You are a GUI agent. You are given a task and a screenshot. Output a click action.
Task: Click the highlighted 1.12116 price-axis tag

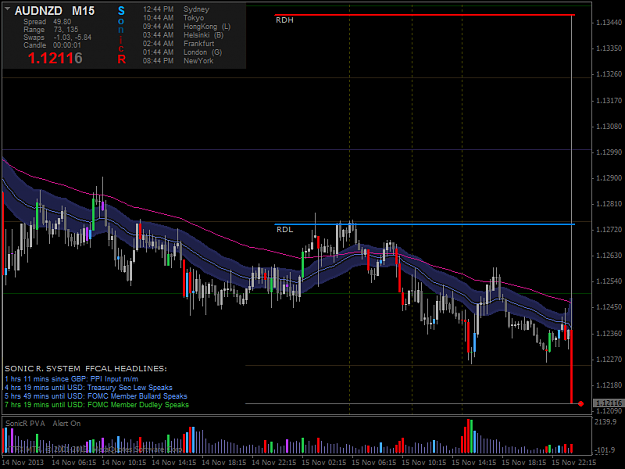(x=609, y=403)
